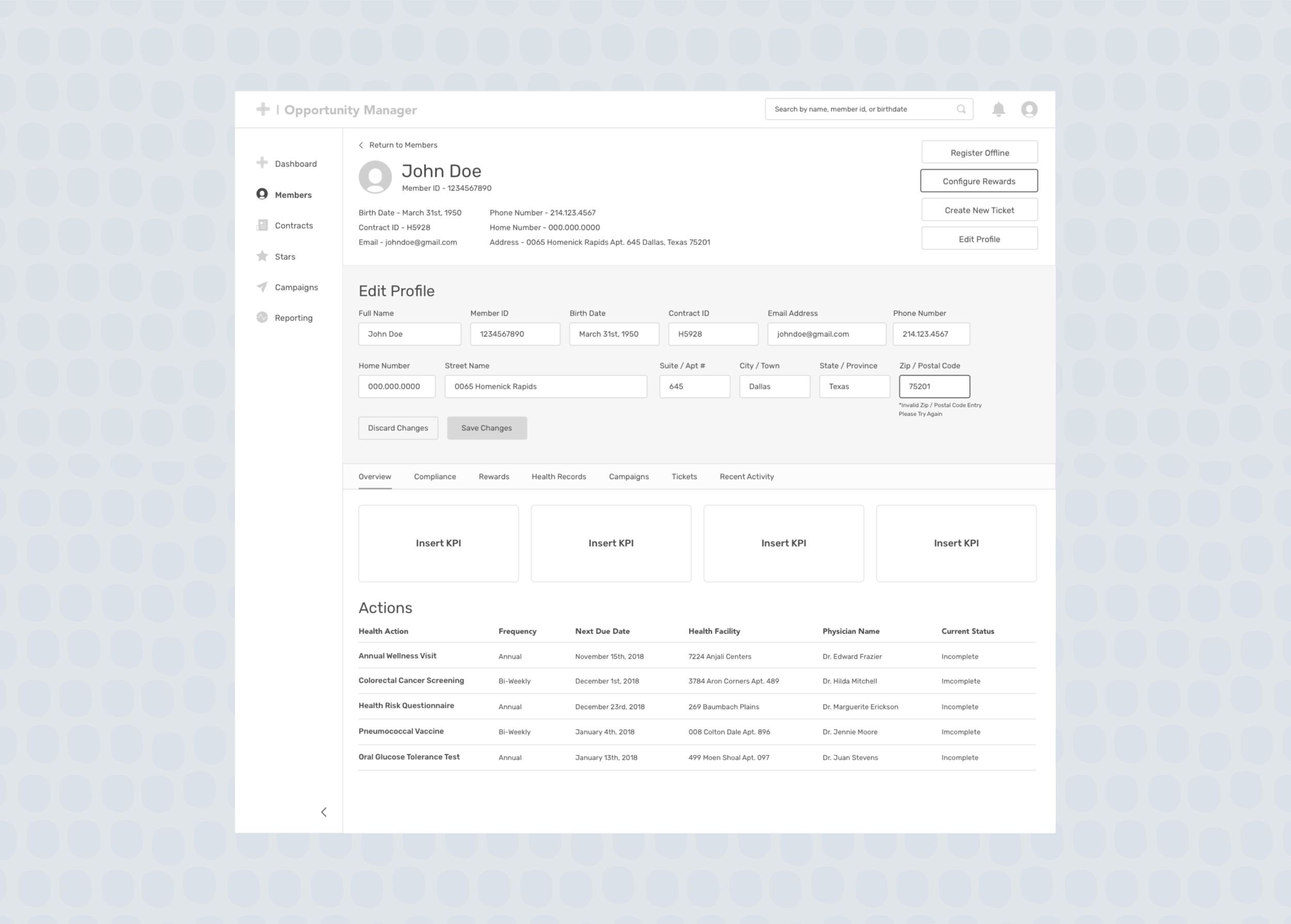Select Pneumococcal Vaccine action
Viewport: 1291px width, 924px height.
click(x=401, y=731)
